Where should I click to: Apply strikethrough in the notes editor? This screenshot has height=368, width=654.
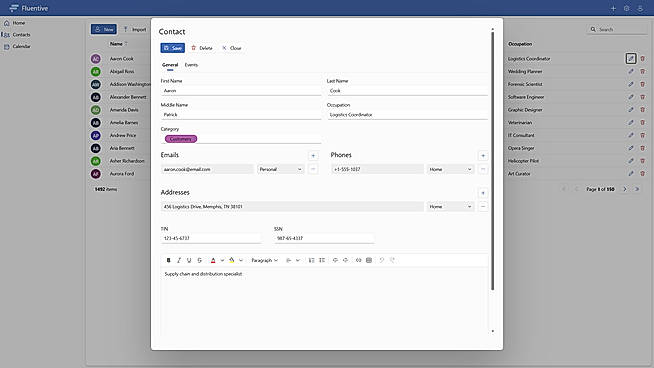[199, 260]
